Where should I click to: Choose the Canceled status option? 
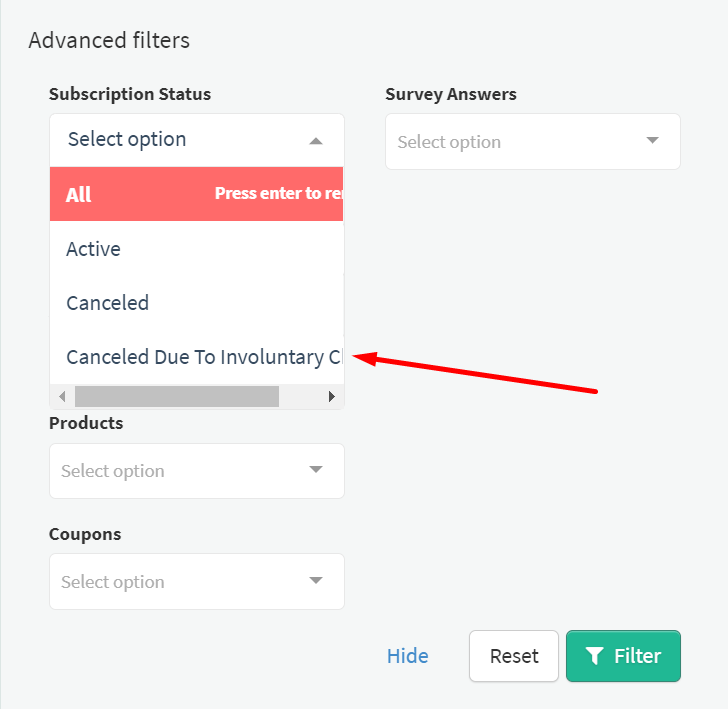pos(196,303)
